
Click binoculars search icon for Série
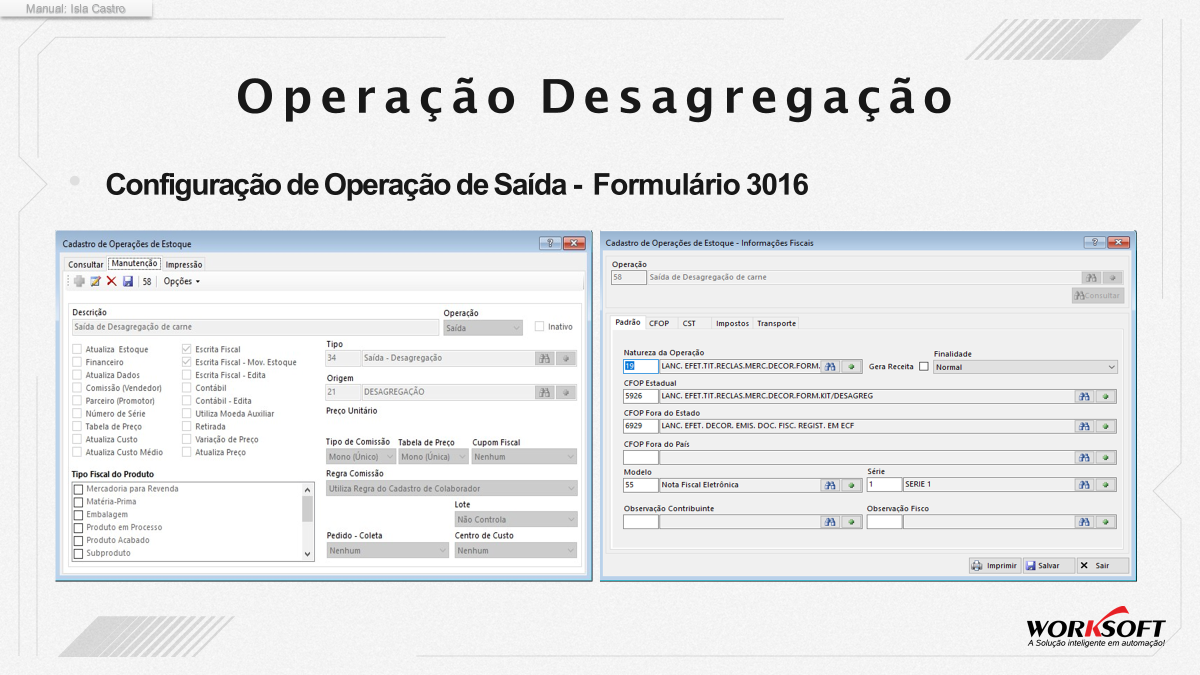pos(1084,485)
